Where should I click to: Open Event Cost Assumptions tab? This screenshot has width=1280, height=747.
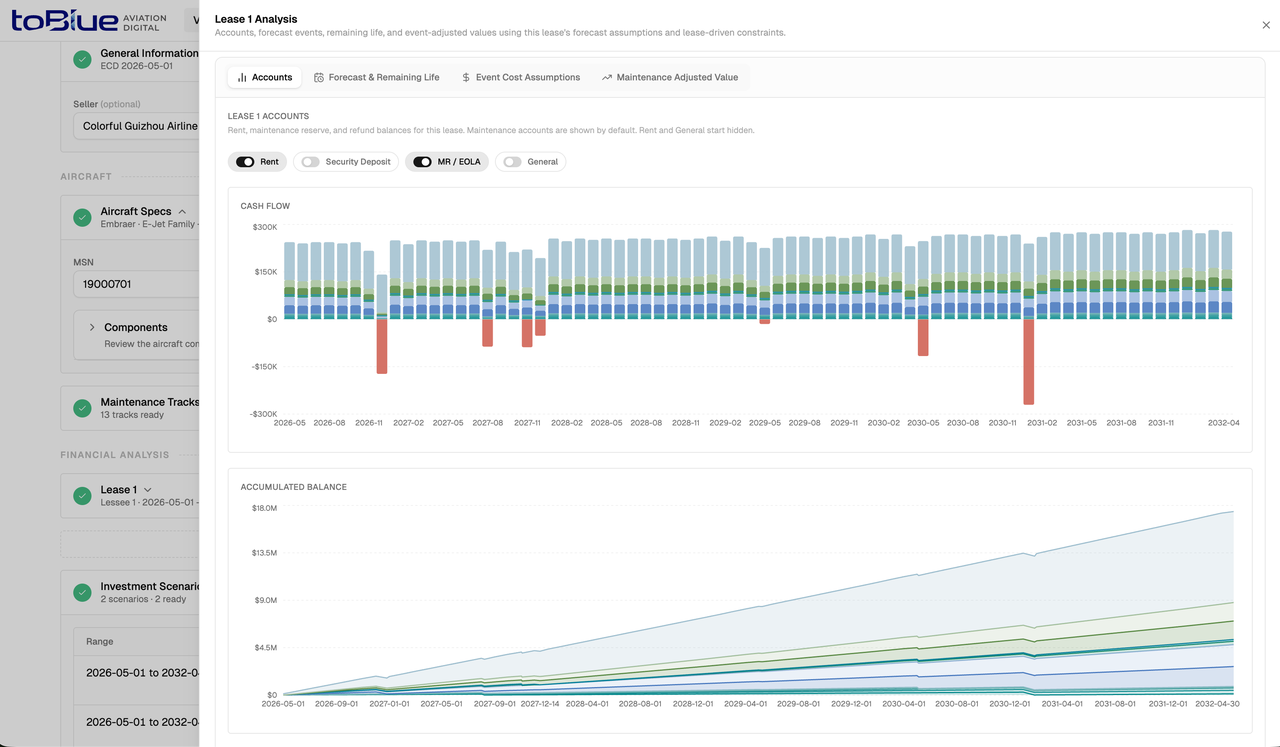click(x=520, y=77)
